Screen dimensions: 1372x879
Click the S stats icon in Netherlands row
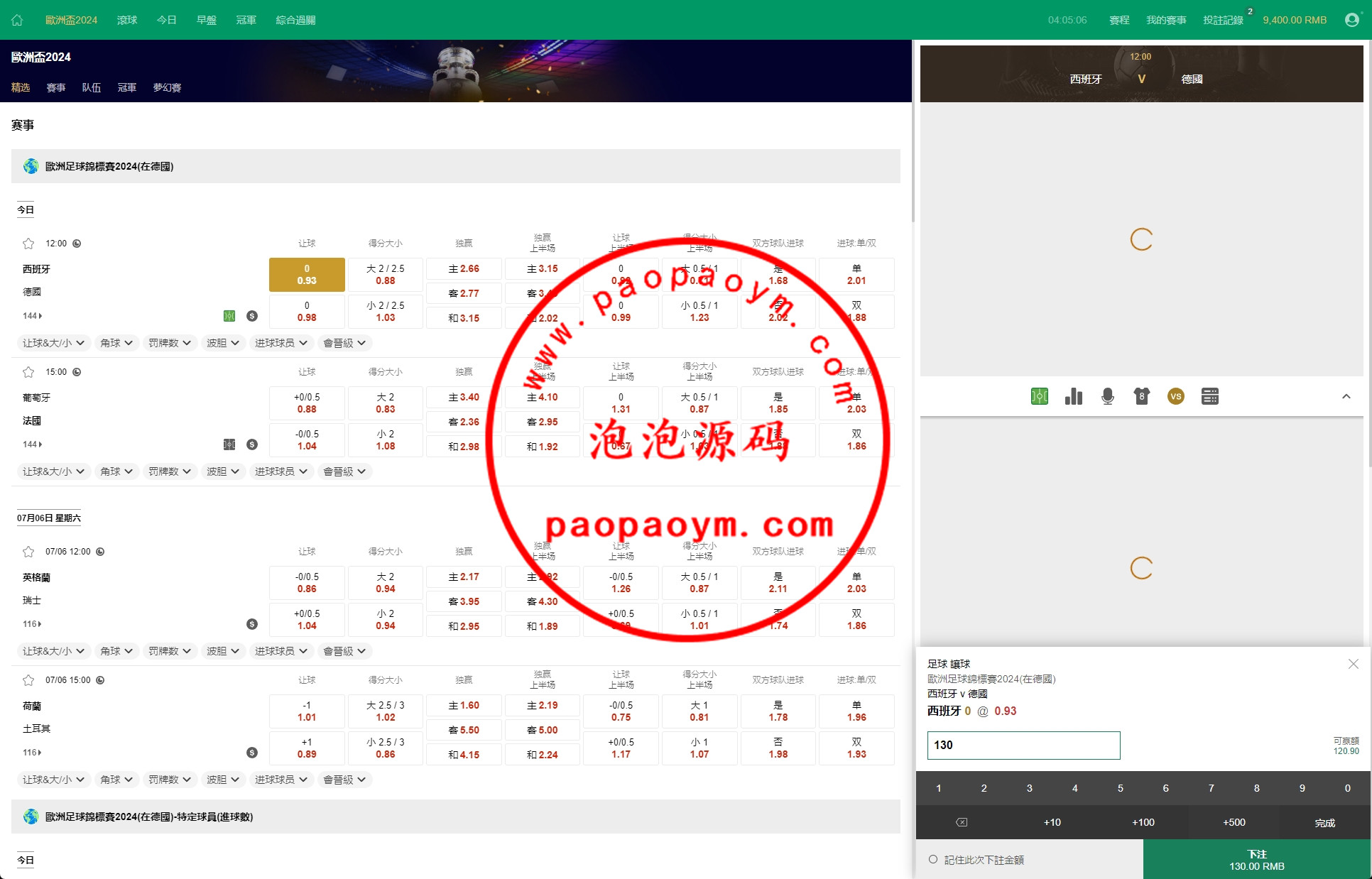pyautogui.click(x=252, y=753)
